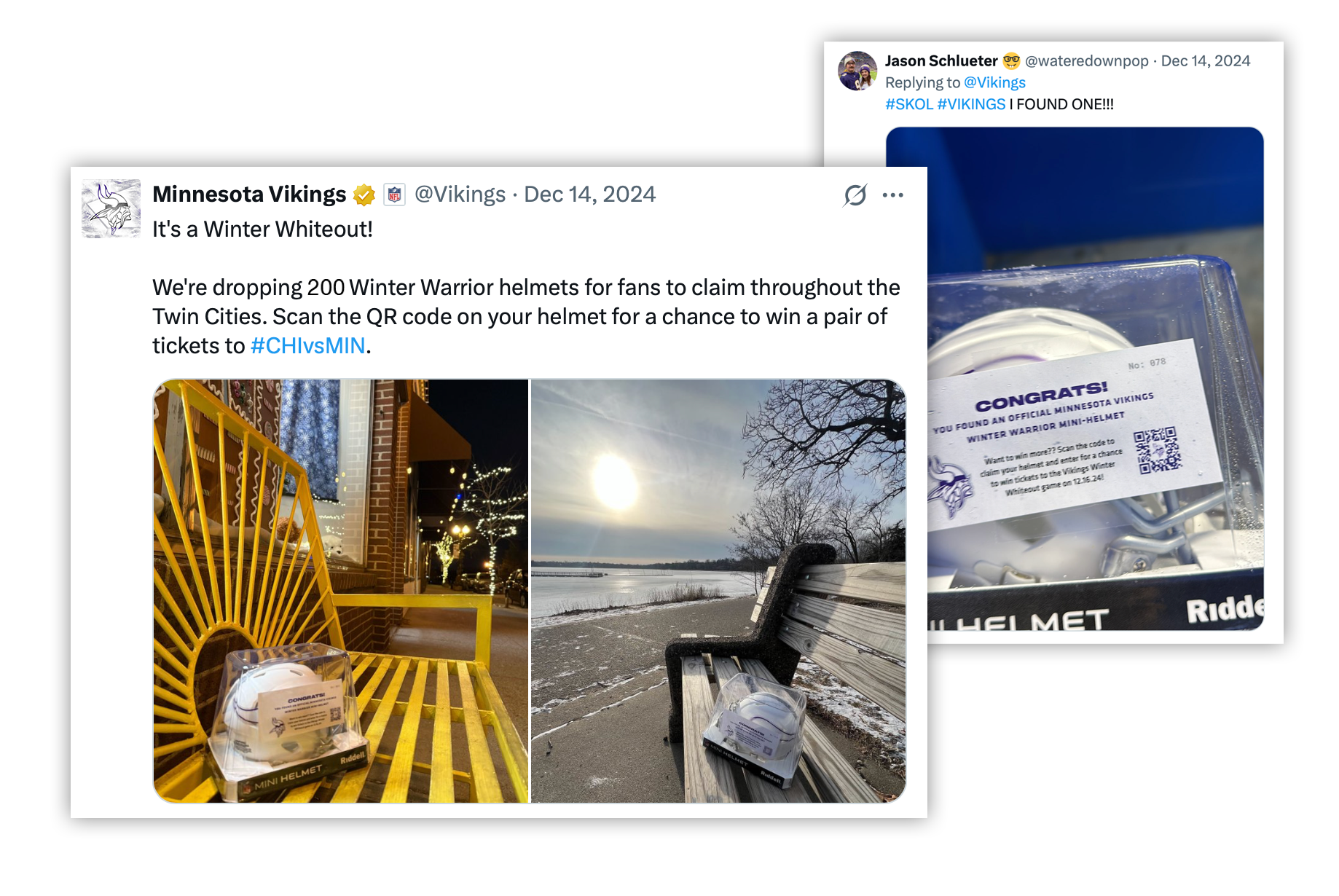Click the @wateredownpop handle
The image size is (1339, 896).
click(x=1086, y=60)
